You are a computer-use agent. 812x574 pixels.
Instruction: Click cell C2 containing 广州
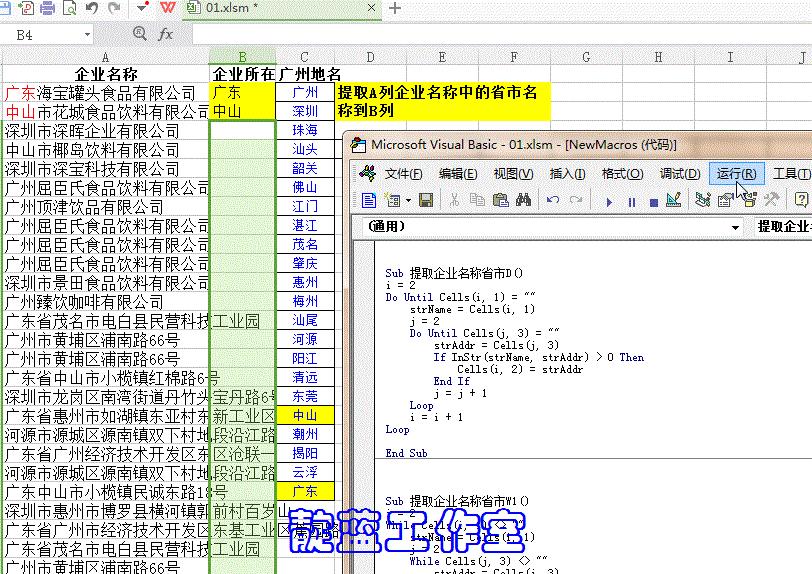[304, 93]
